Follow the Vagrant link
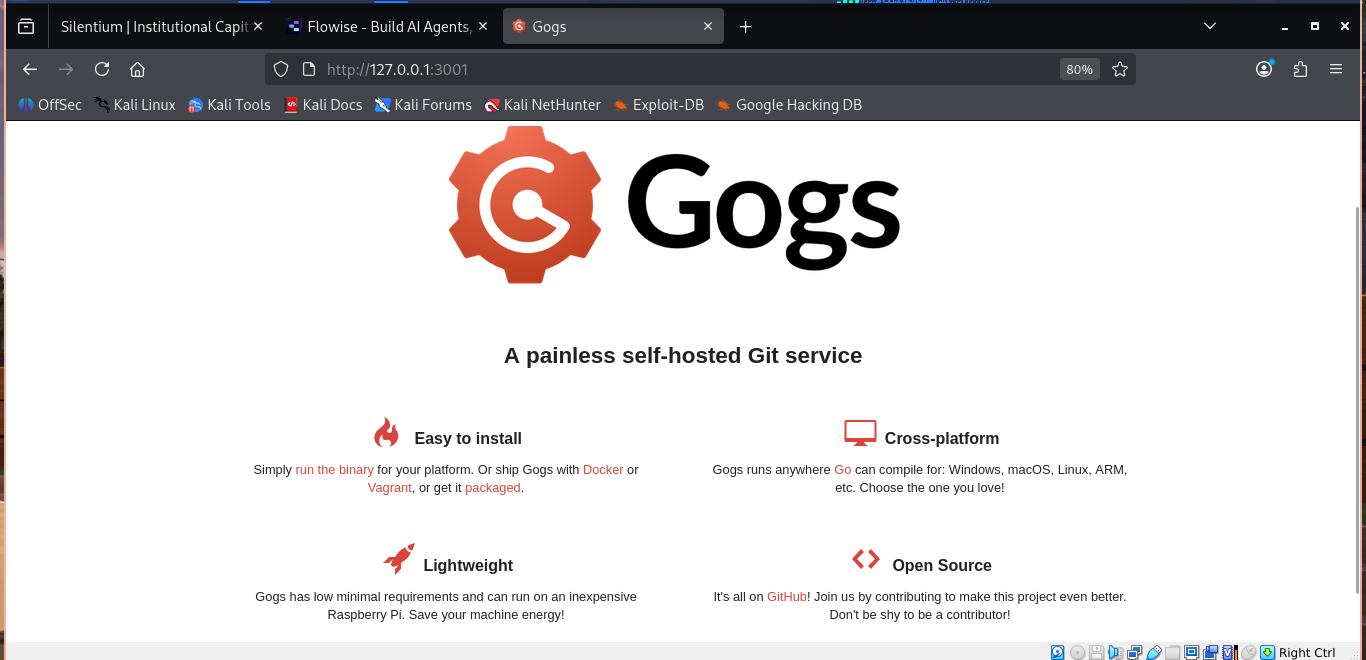Image resolution: width=1366 pixels, height=660 pixels. click(389, 488)
